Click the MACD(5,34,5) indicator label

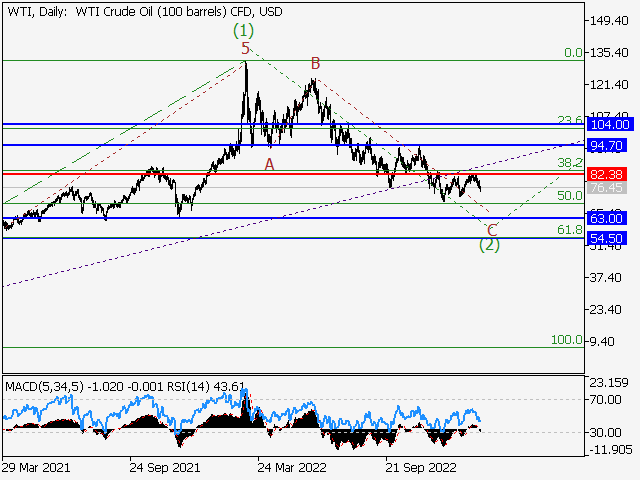point(44,386)
